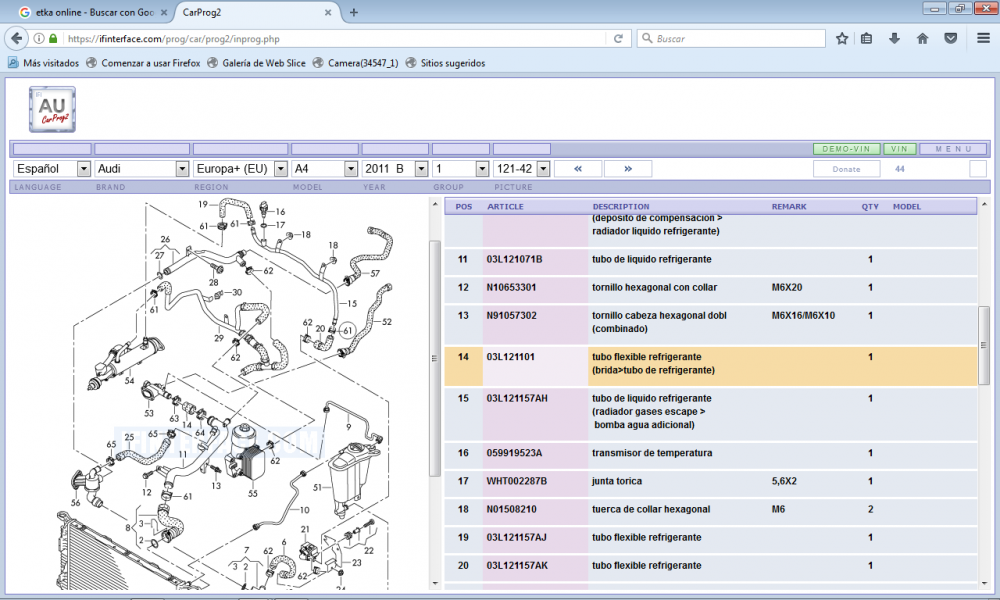Image resolution: width=1000 pixels, height=600 pixels.
Task: Open a new browser tab with plus
Action: pos(354,12)
